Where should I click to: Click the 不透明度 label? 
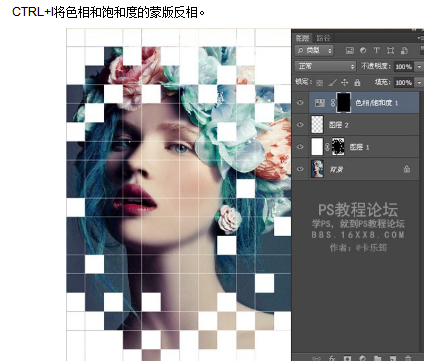click(376, 66)
